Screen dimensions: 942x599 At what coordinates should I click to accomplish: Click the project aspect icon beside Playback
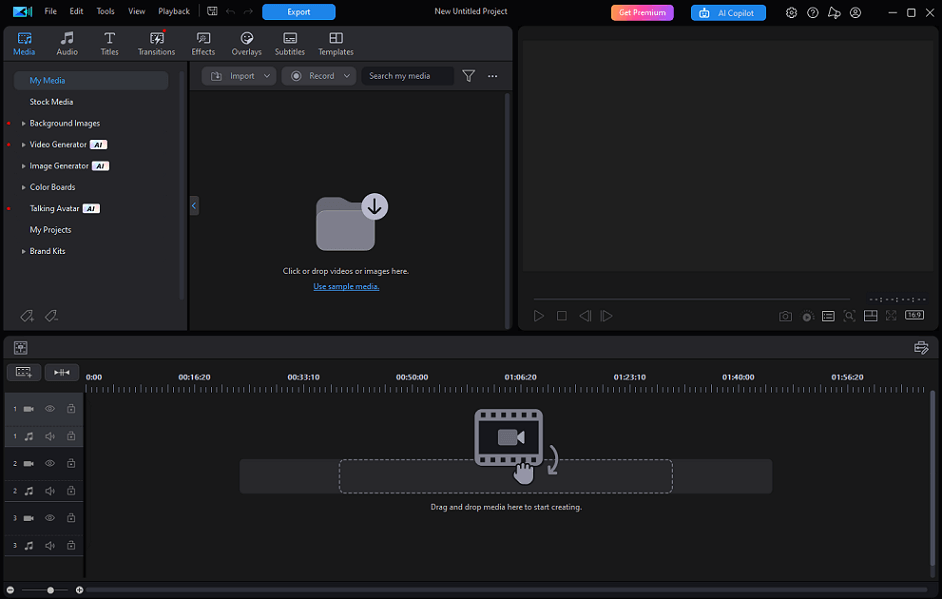coord(212,11)
